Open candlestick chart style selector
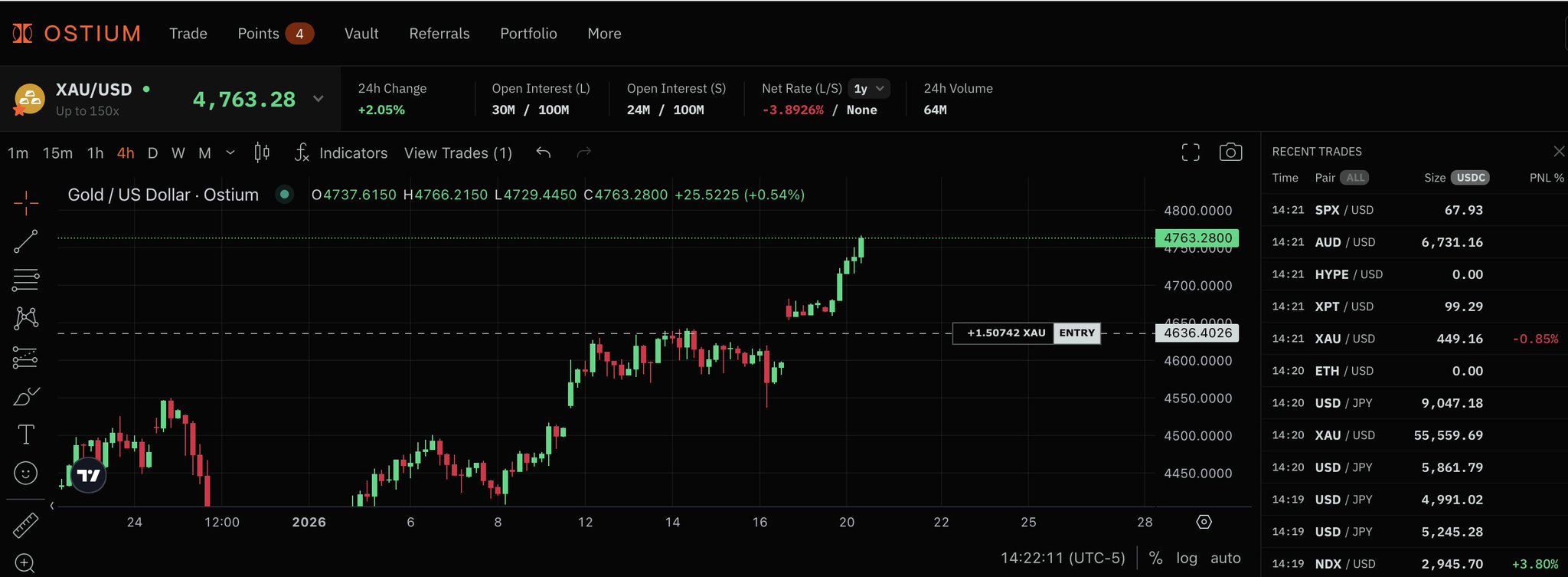1568x577 pixels. [262, 152]
